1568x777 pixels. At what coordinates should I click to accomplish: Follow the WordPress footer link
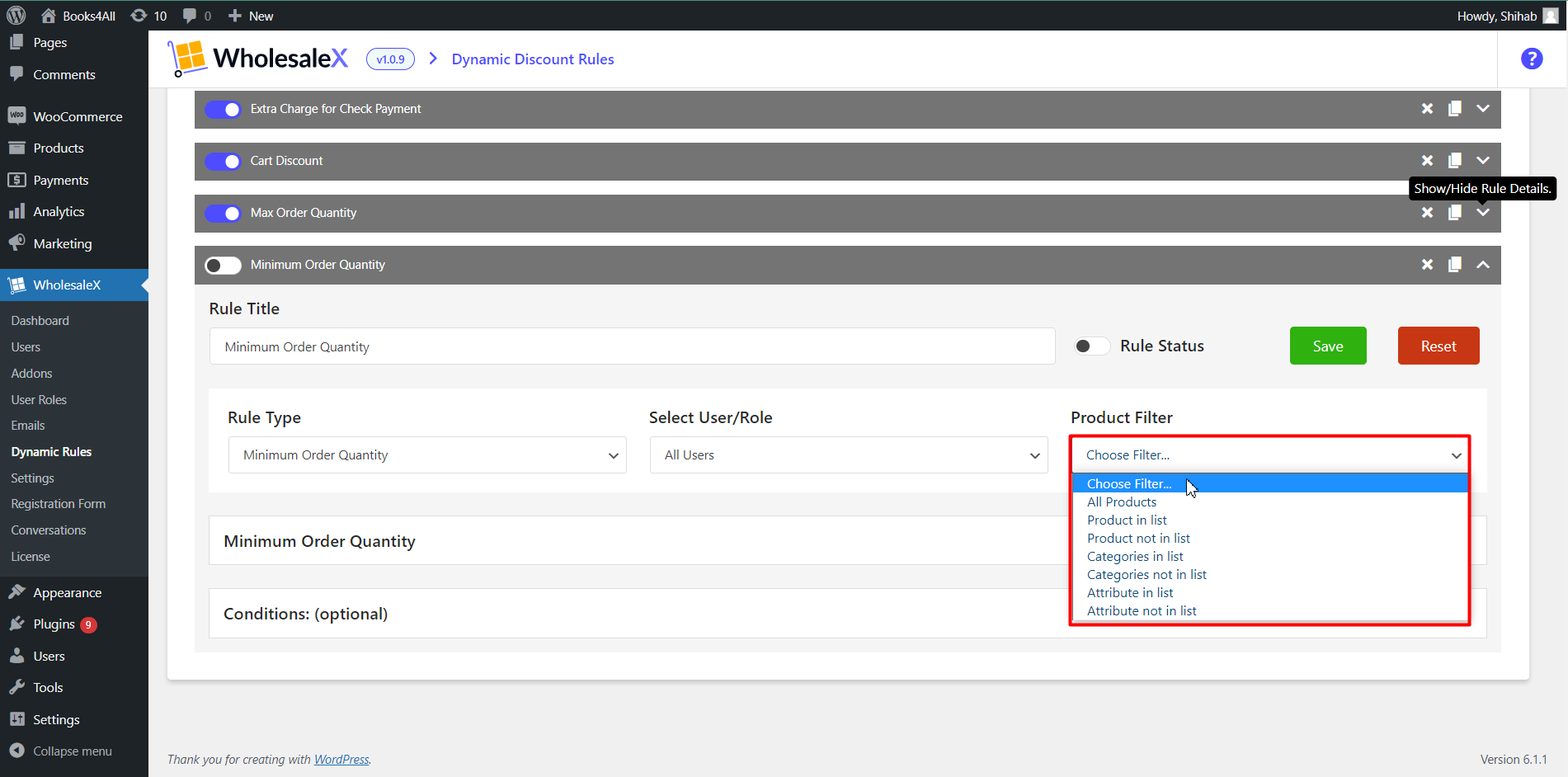coord(341,760)
